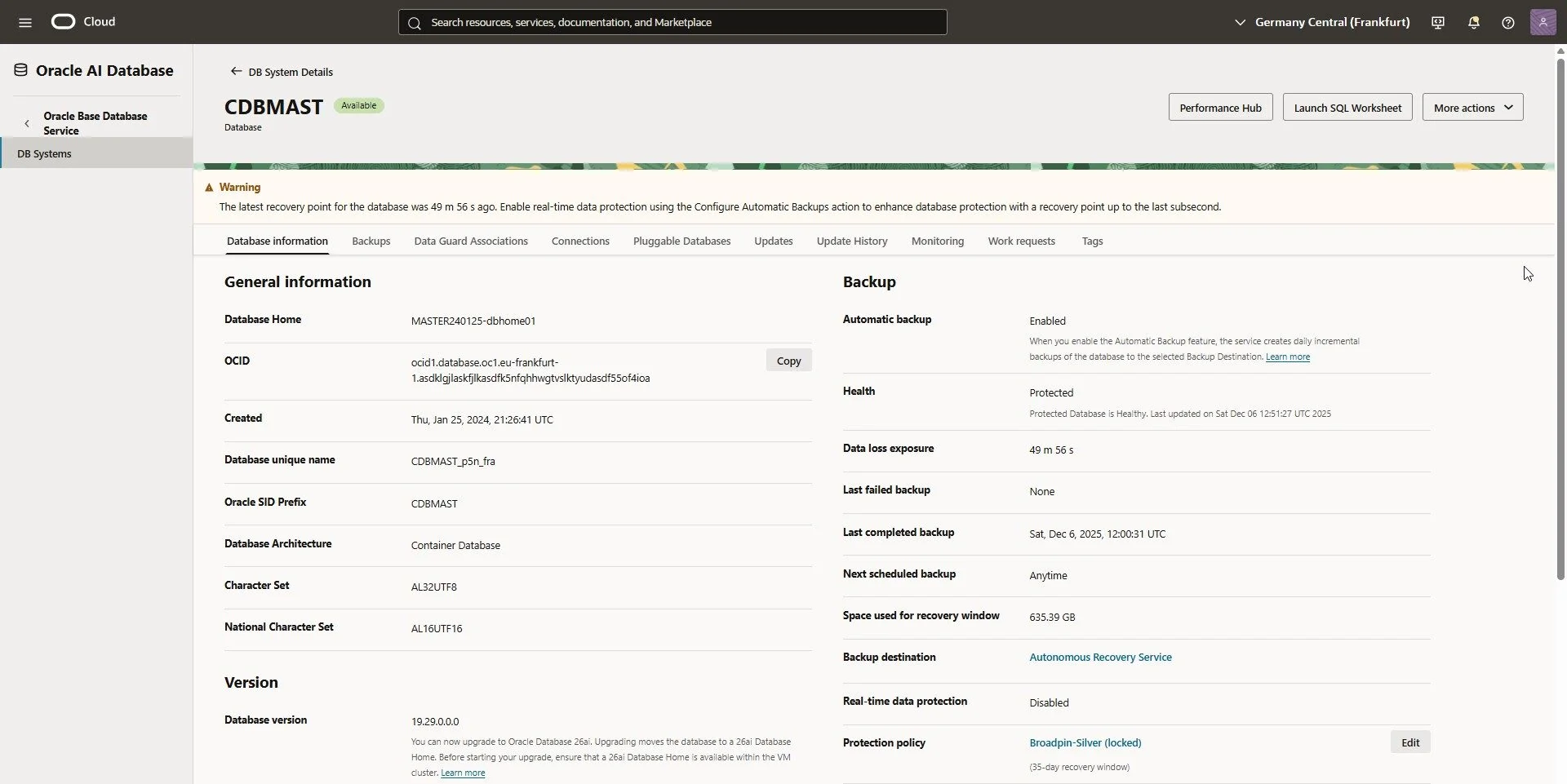1567x784 pixels.
Task: Open the Broadpin-Silver (locked) policy link
Action: 1085,742
